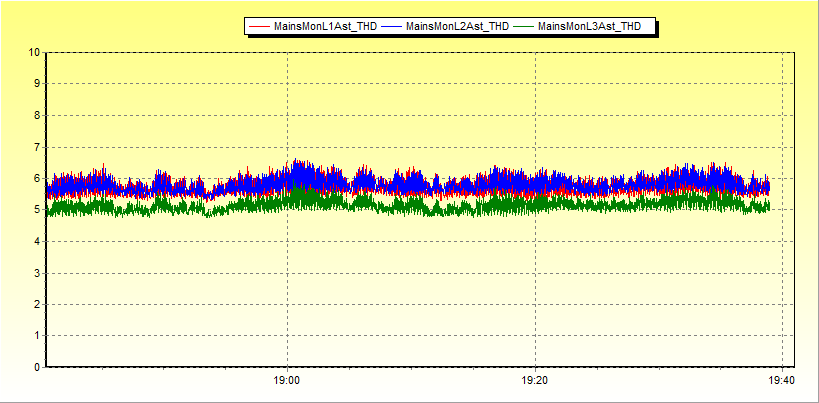This screenshot has width=819, height=403.
Task: Click the 19:40 time axis label
Action: click(782, 381)
